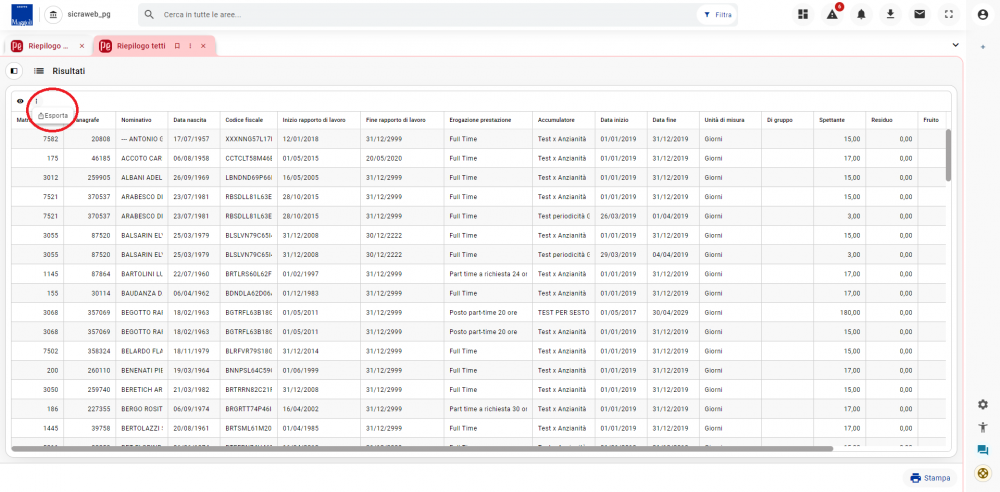Open the warning alerts icon with badge
The image size is (1000, 492).
832,14
